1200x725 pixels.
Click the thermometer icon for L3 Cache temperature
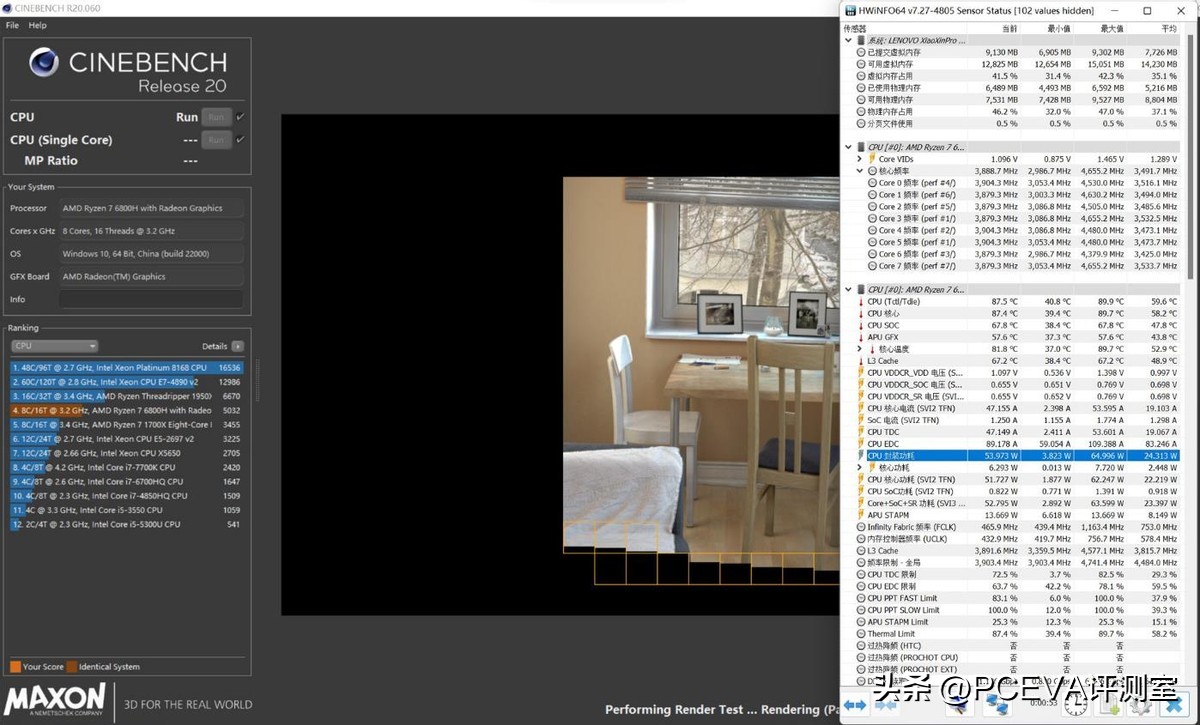click(861, 361)
